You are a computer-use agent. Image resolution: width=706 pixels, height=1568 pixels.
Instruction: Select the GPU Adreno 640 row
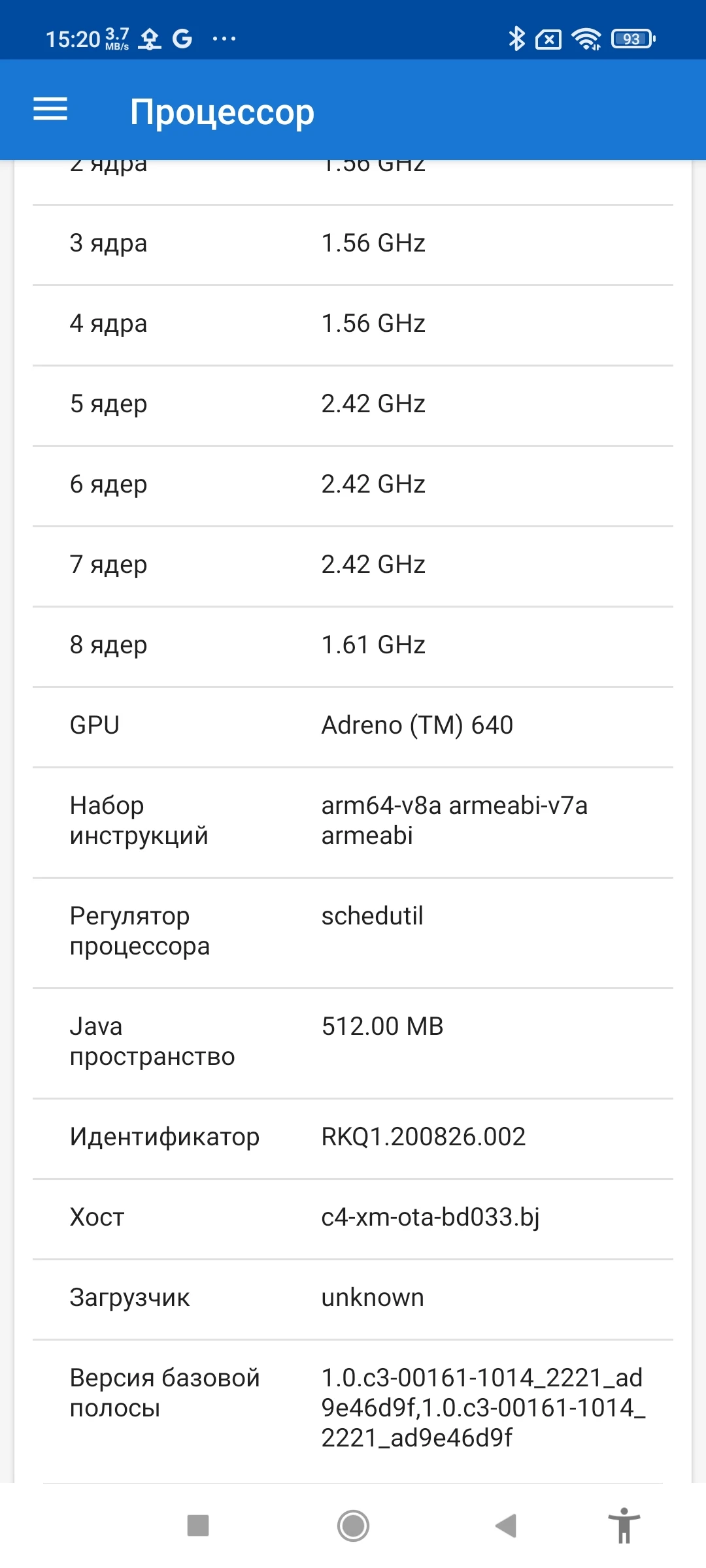pyautogui.click(x=353, y=725)
